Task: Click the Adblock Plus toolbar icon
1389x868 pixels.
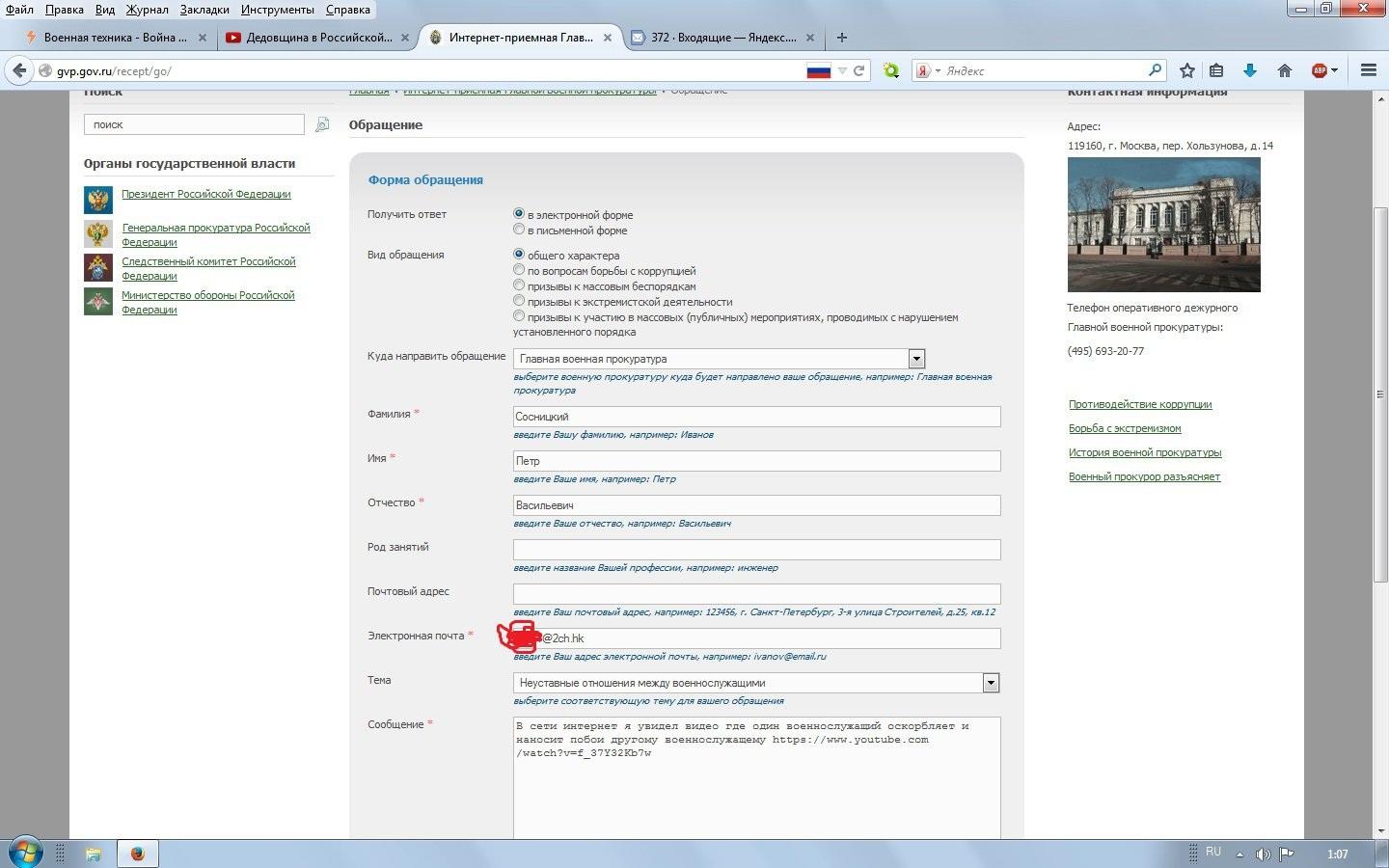Action: pyautogui.click(x=1320, y=70)
